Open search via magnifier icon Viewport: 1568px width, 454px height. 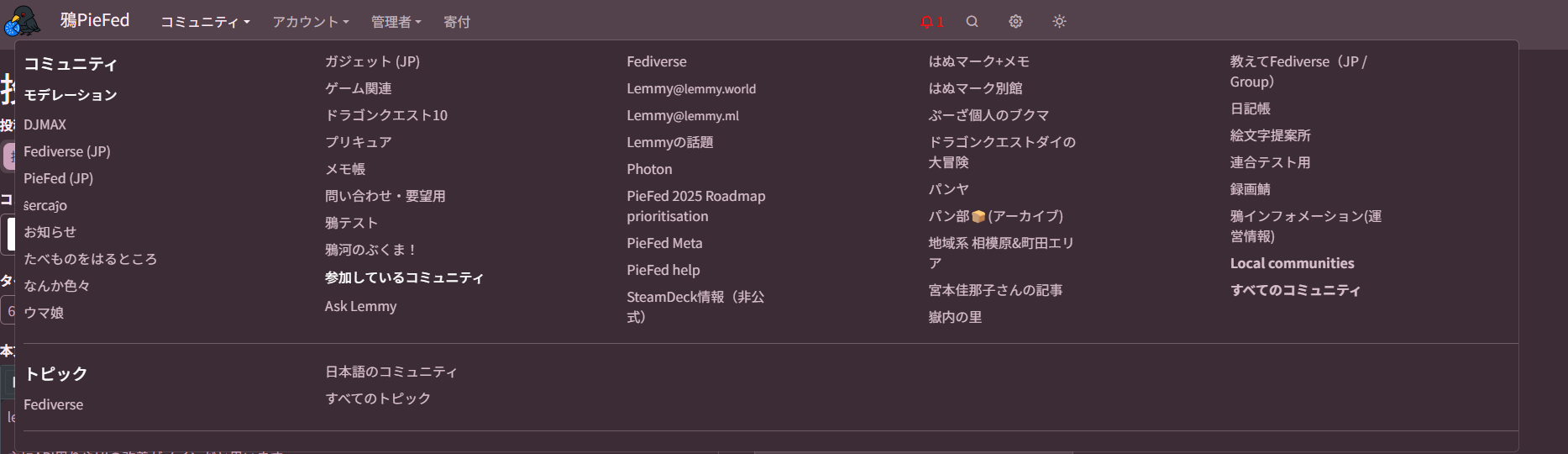pos(972,22)
